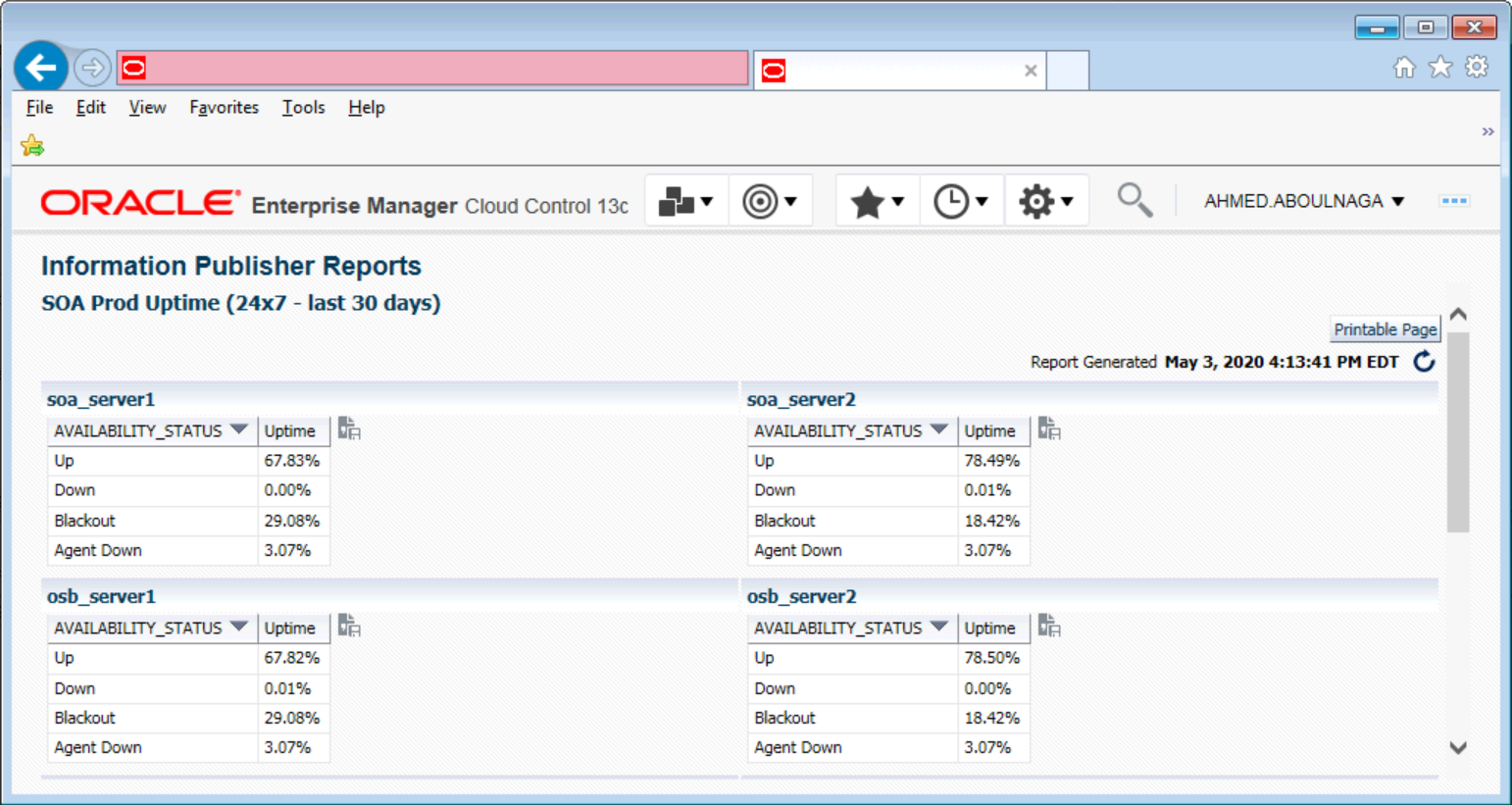The image size is (1512, 805).
Task: Export osb_server2 table data
Action: pos(1049,627)
